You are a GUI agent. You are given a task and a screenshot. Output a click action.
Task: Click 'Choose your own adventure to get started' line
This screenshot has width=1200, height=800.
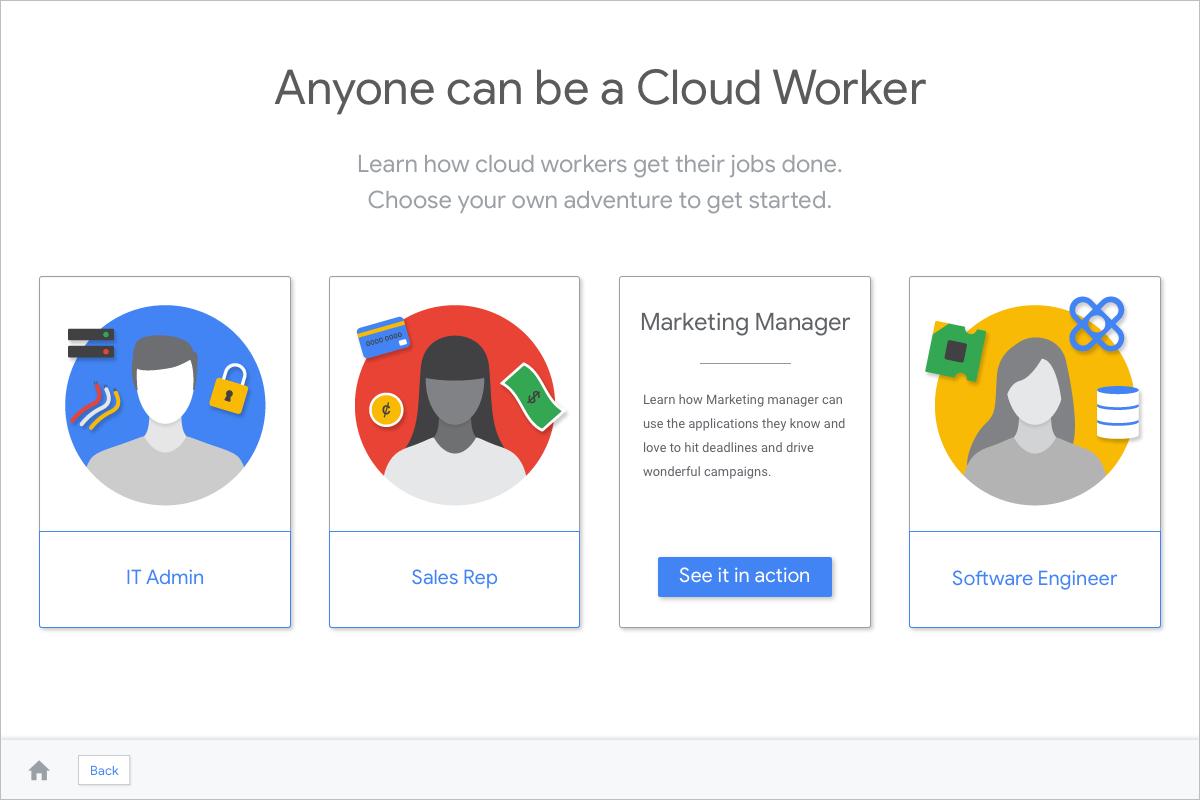pyautogui.click(x=600, y=200)
